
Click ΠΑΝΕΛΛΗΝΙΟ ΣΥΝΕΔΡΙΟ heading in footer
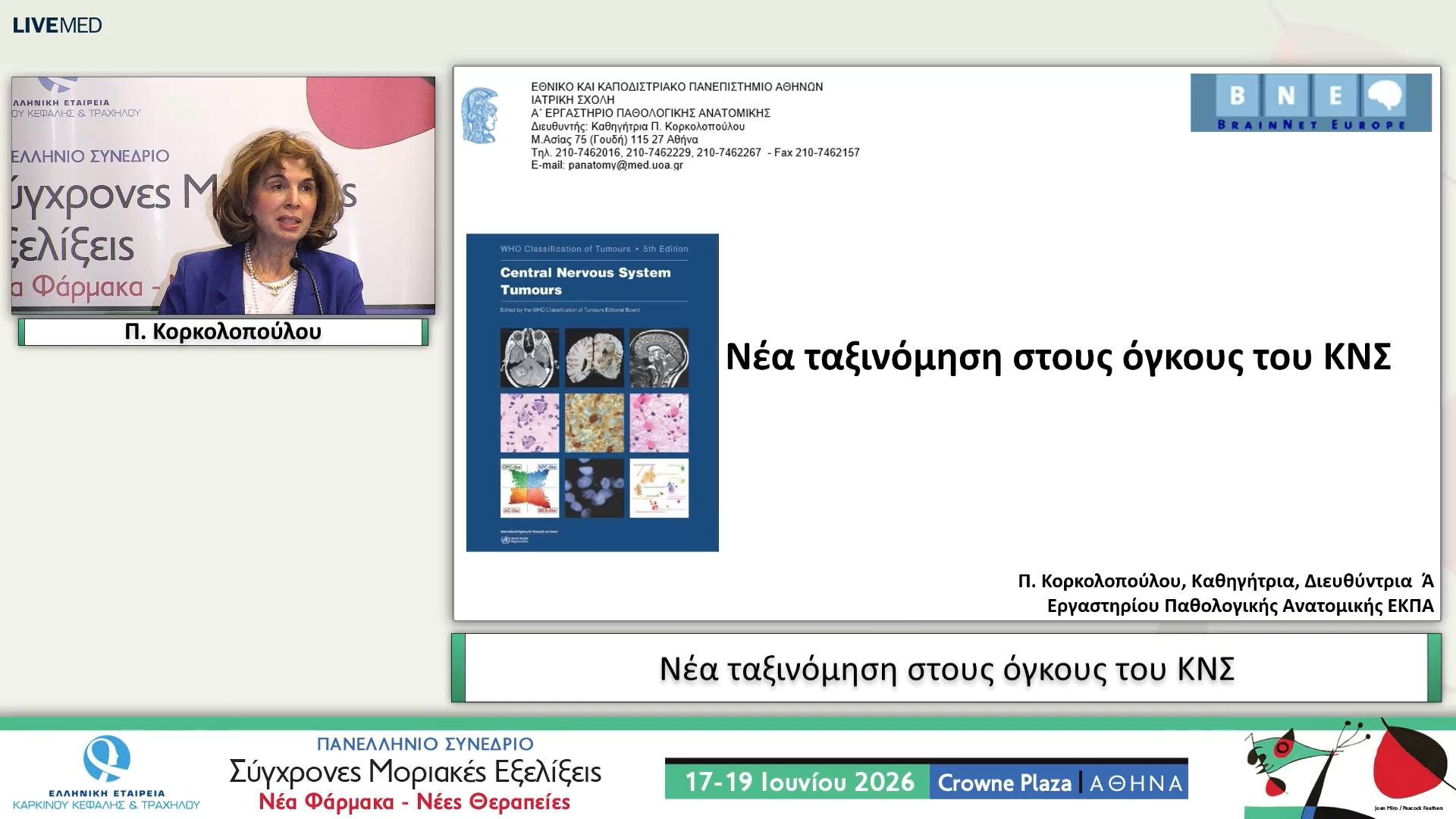click(x=425, y=744)
